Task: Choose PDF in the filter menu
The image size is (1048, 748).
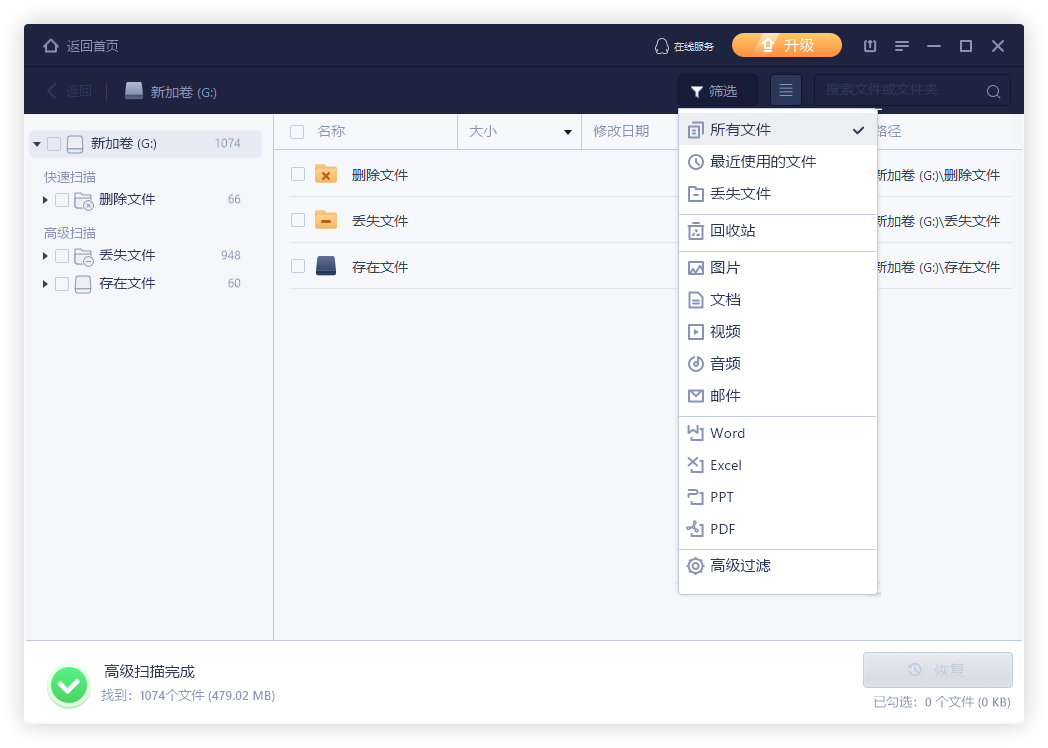Action: 723,529
